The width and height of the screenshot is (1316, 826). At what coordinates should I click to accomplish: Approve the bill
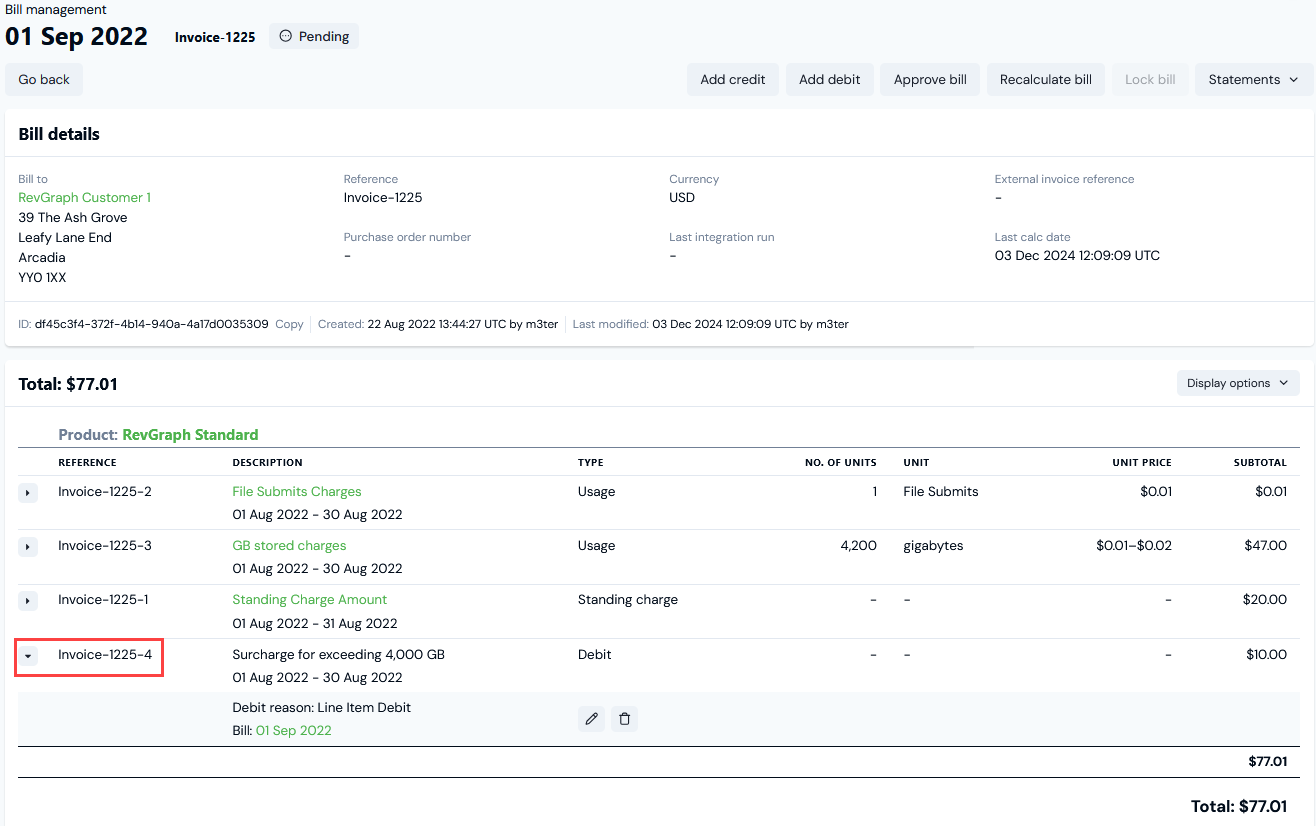click(x=929, y=80)
